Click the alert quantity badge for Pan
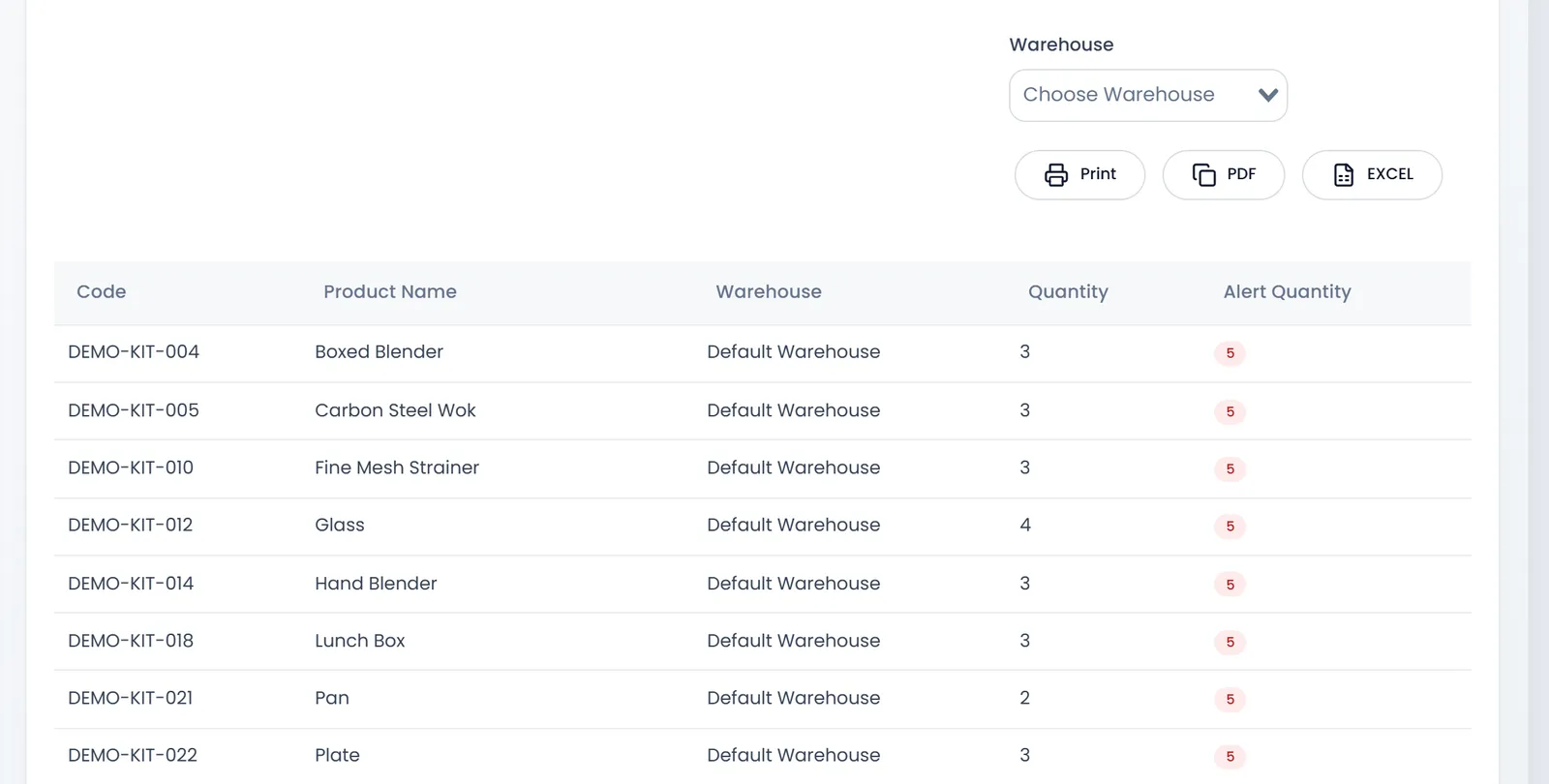Viewport: 1549px width, 784px height. [x=1230, y=700]
